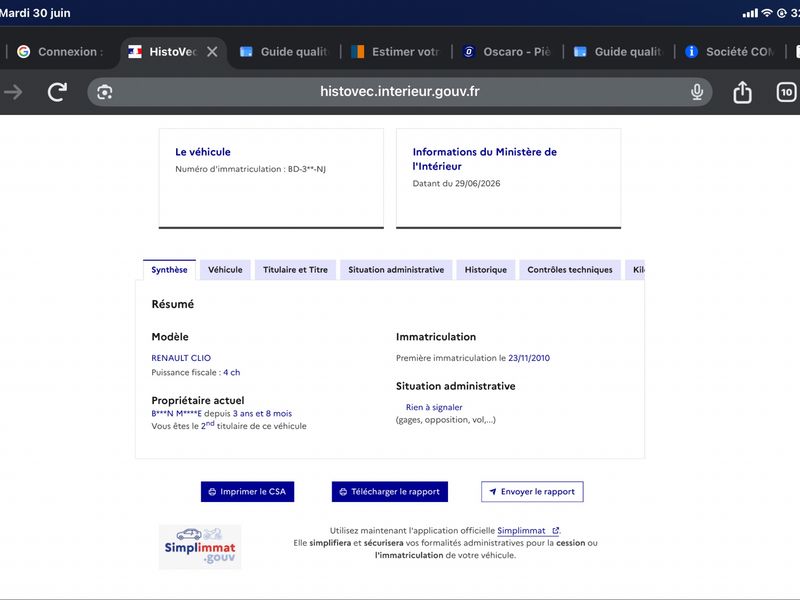The image size is (800, 600).
Task: Click the RENAULT CLIO model text
Action: [x=181, y=358]
